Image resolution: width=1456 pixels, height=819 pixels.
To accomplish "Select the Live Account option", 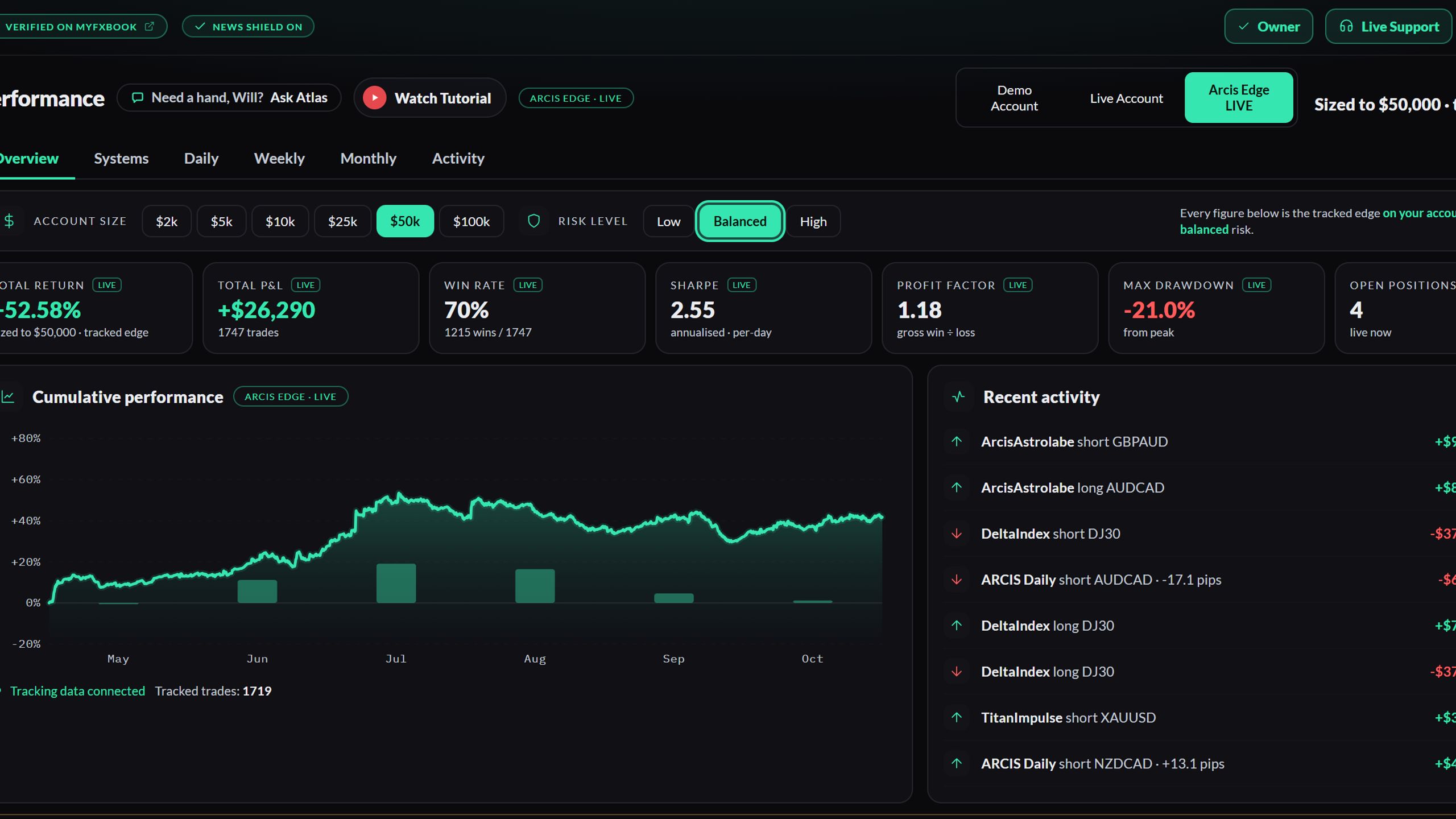I will (x=1126, y=98).
